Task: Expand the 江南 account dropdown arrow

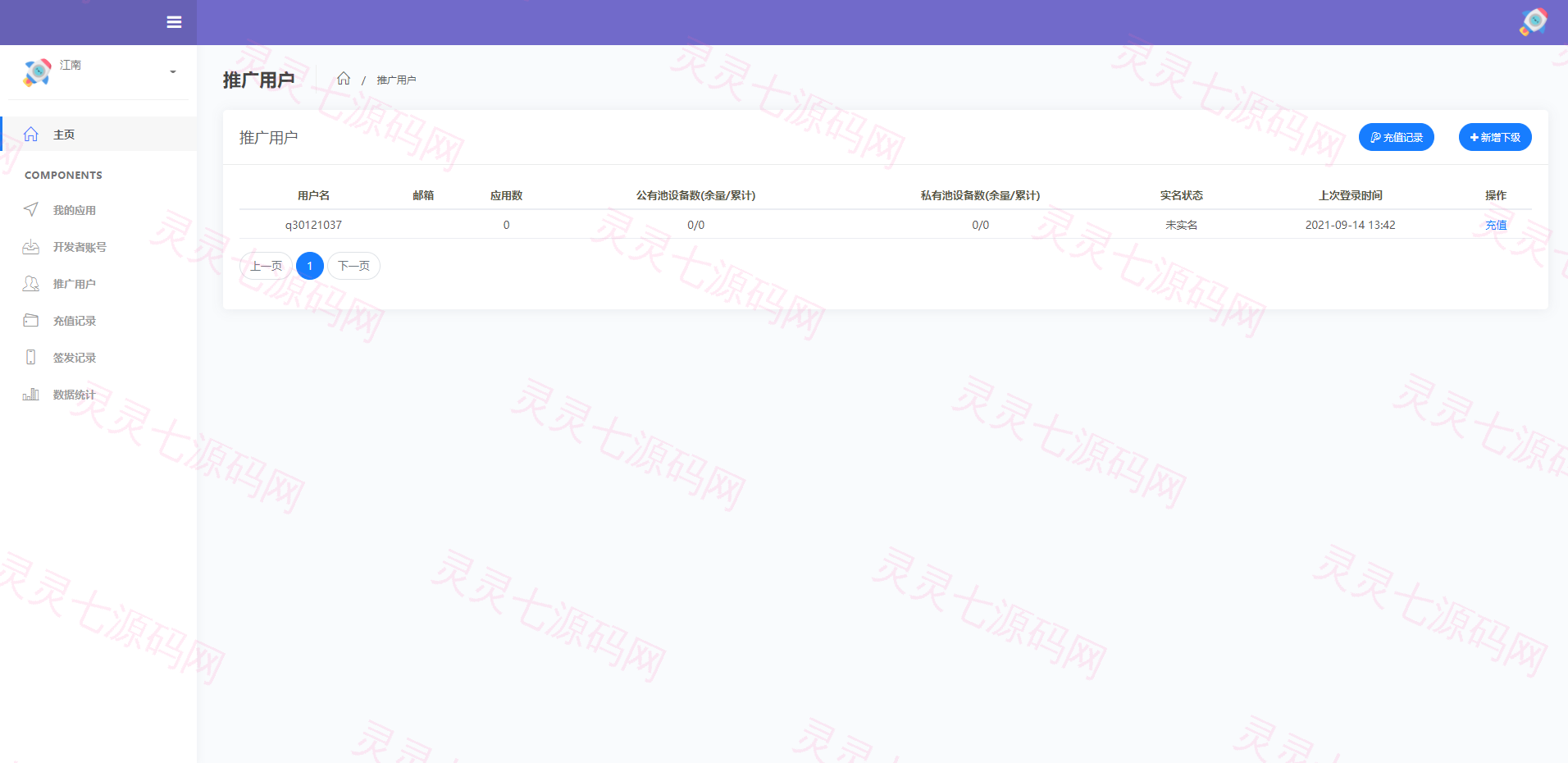Action: (173, 72)
